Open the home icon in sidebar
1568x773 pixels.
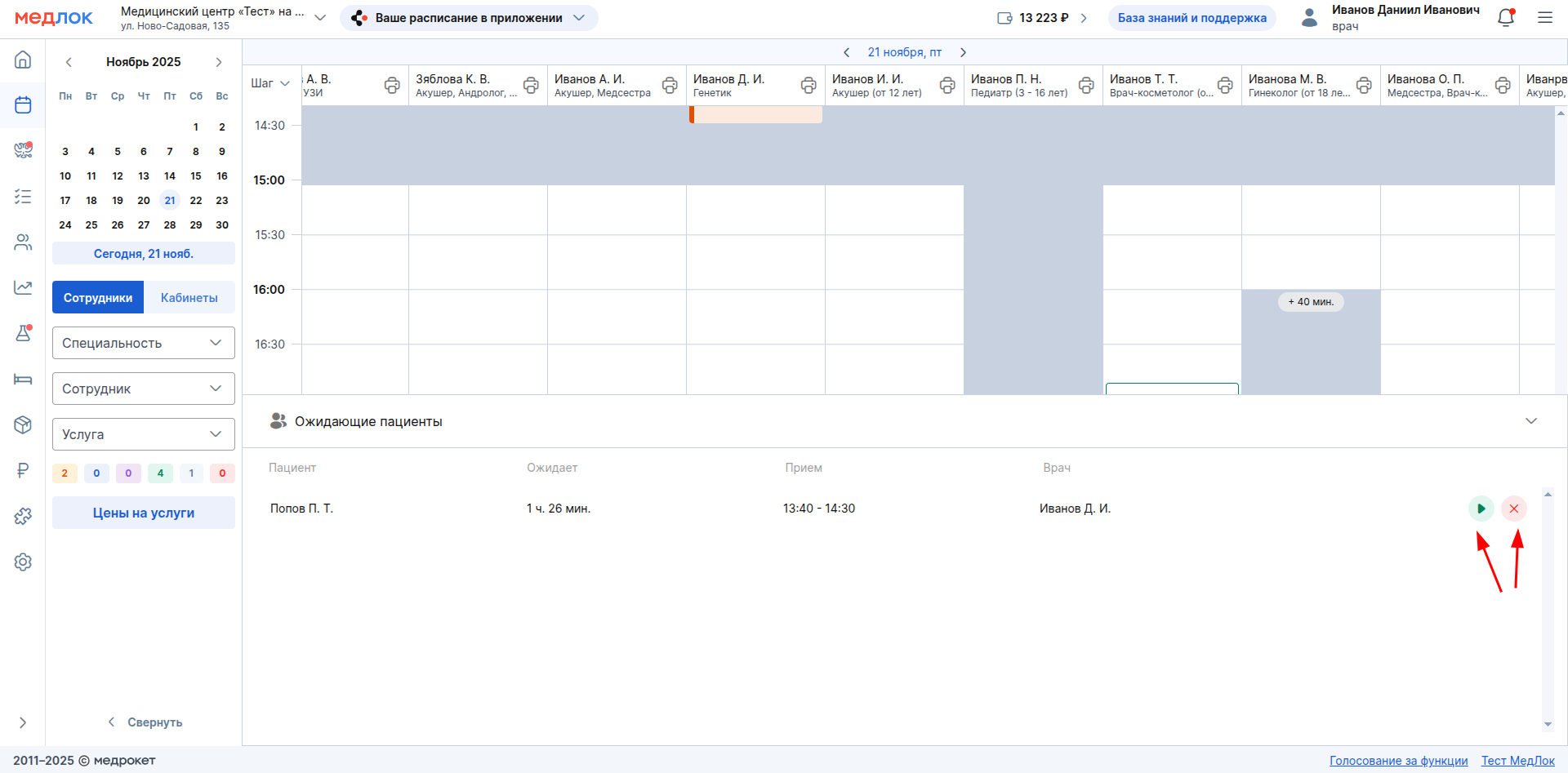(x=23, y=60)
